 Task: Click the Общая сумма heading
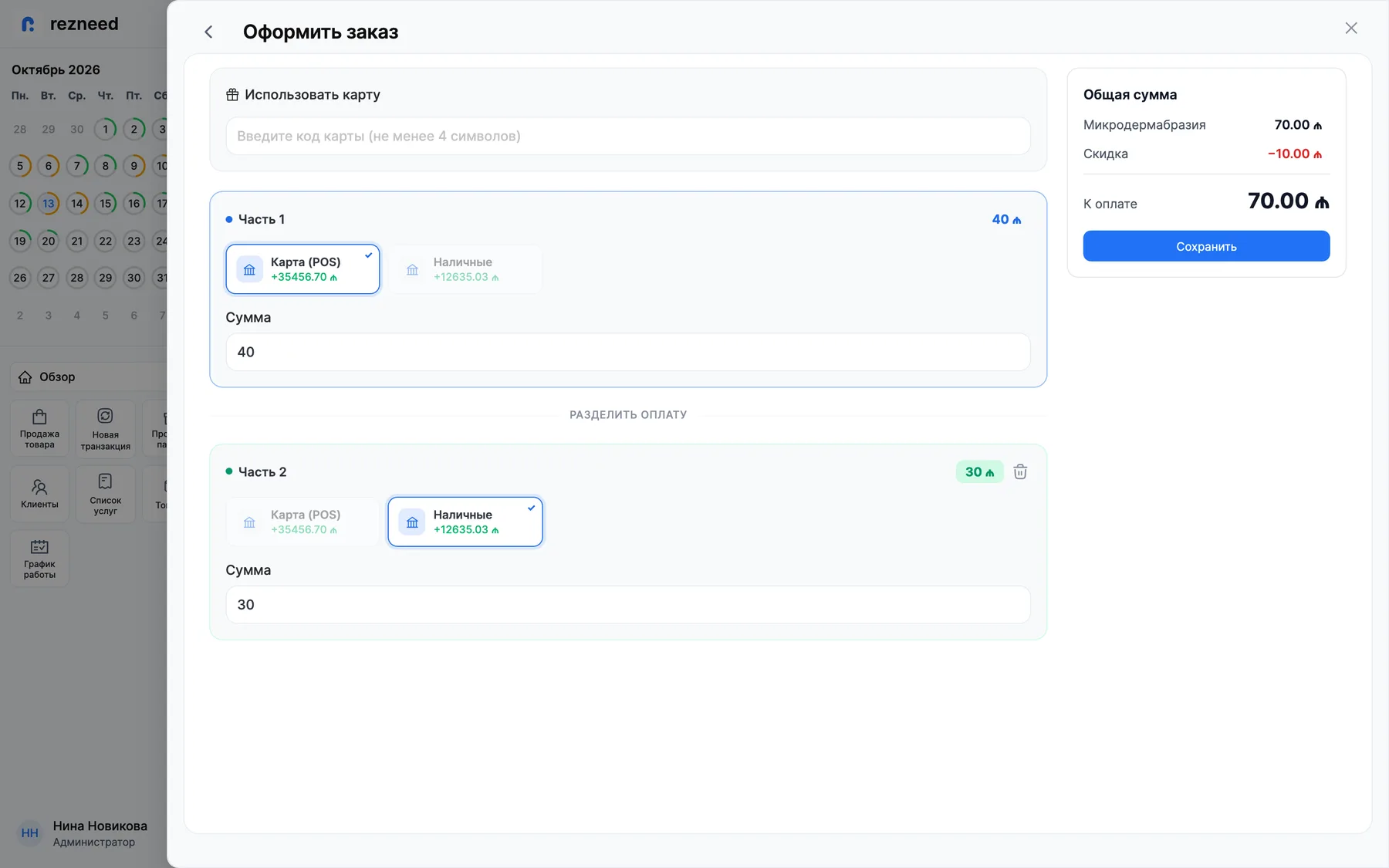click(x=1130, y=95)
